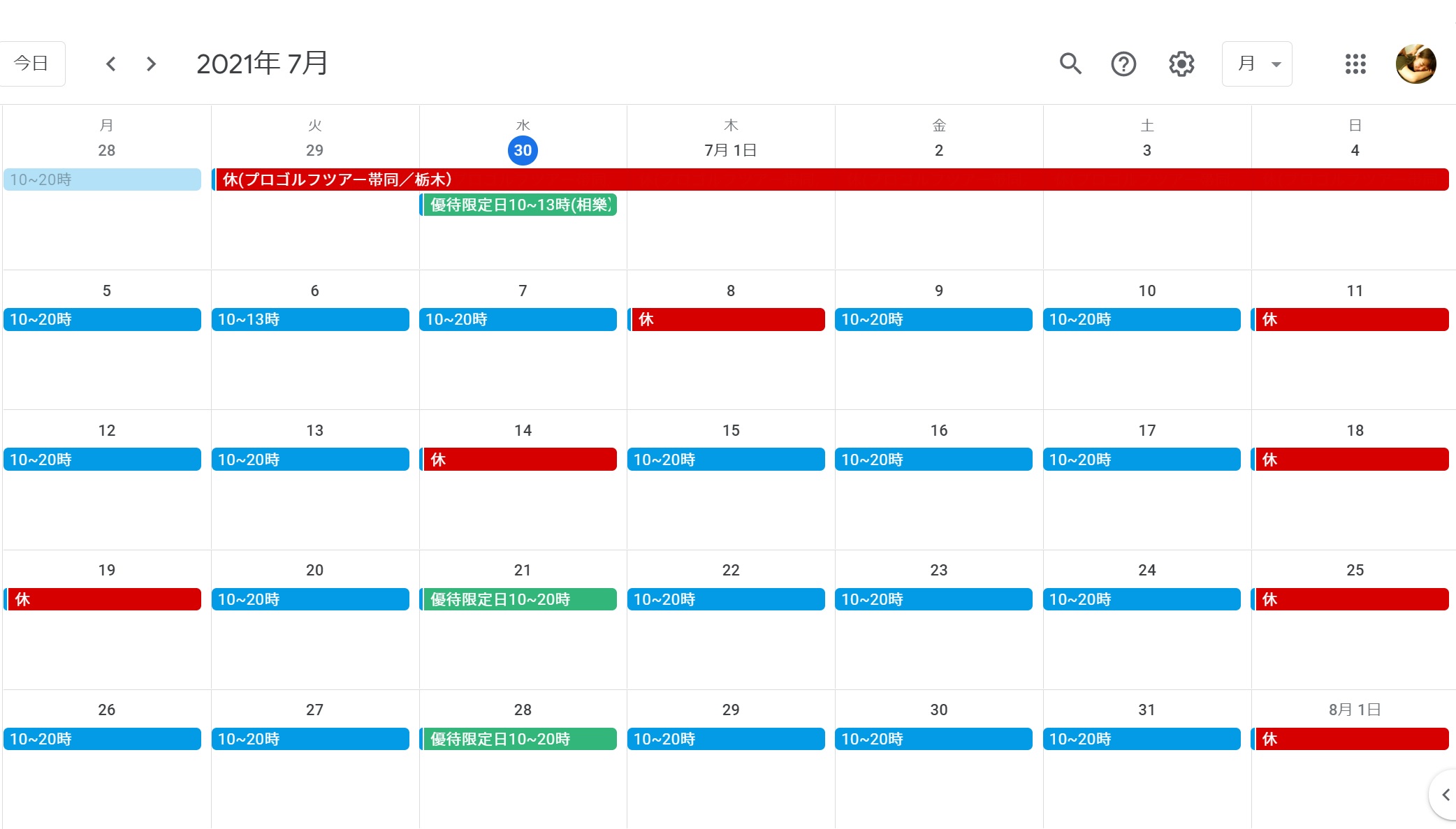Screen dimensions: 1456x829
Task: Select date number 25
Action: click(1355, 570)
